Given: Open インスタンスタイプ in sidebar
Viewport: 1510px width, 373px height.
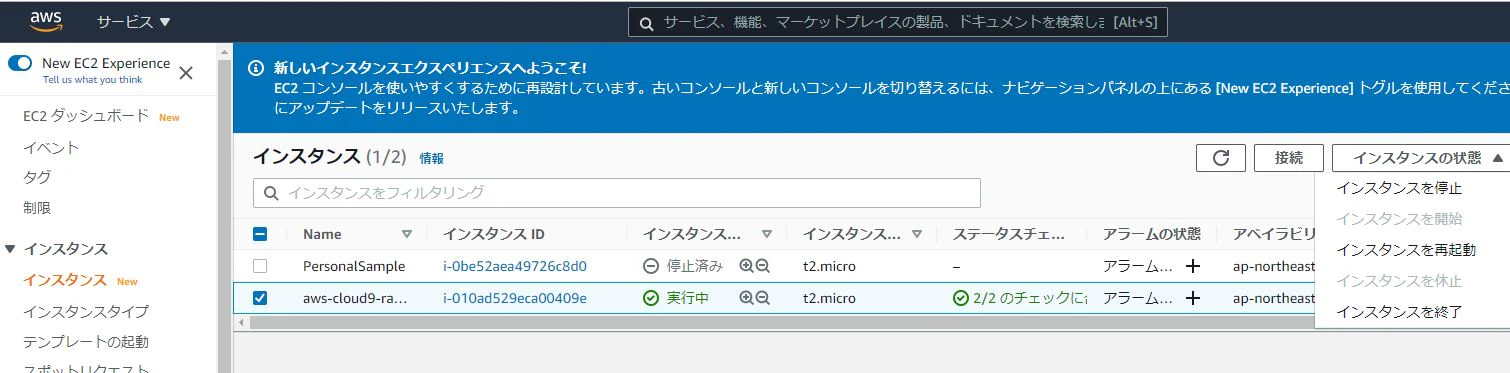Looking at the screenshot, I should tap(86, 311).
